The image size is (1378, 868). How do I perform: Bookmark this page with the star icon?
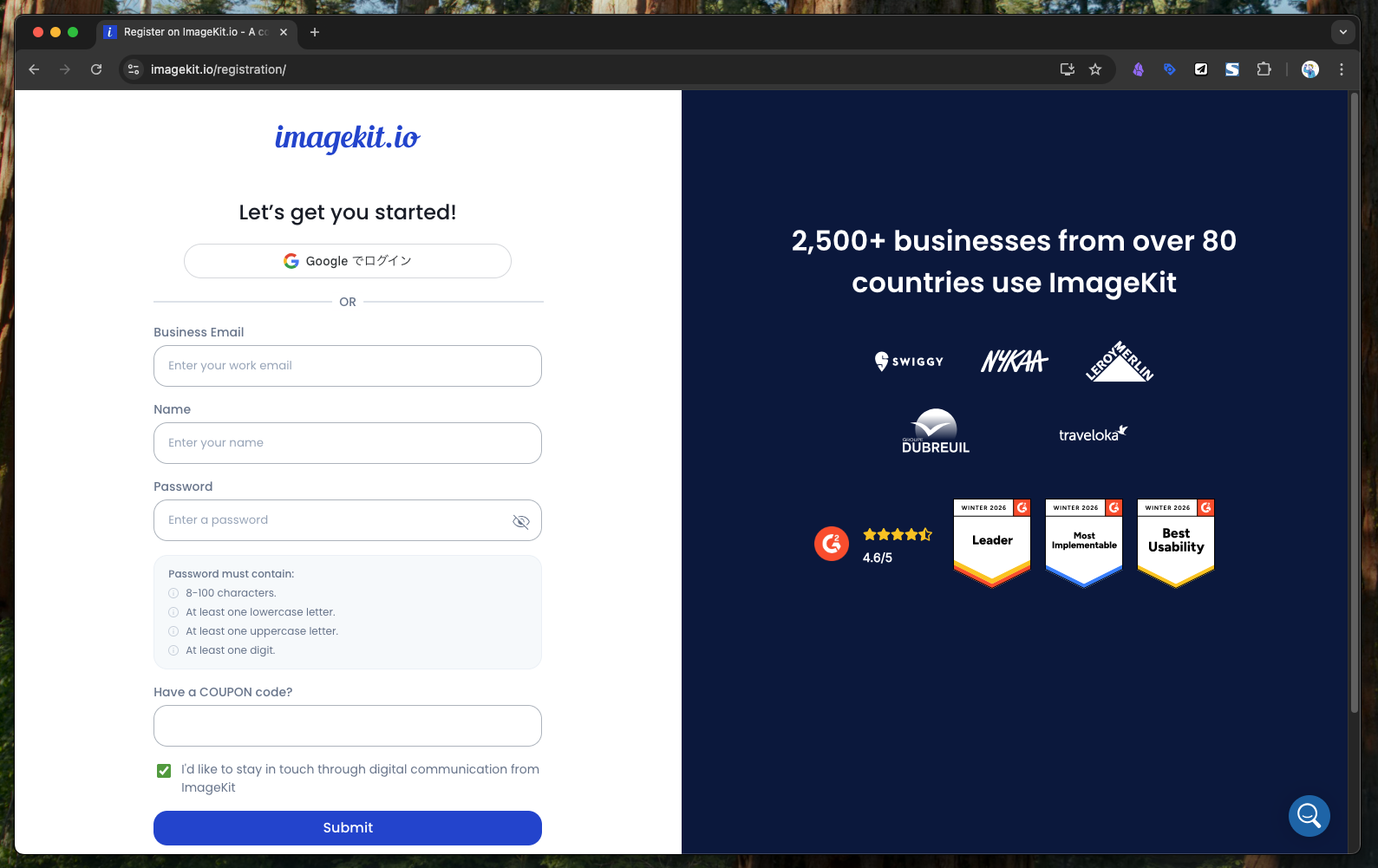(1095, 69)
